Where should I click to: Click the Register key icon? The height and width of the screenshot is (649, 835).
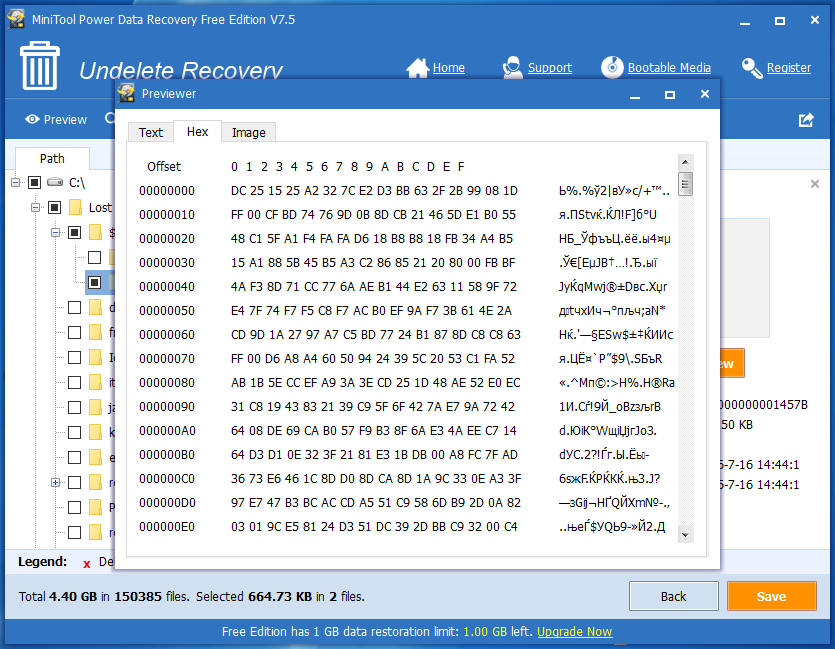[x=752, y=68]
